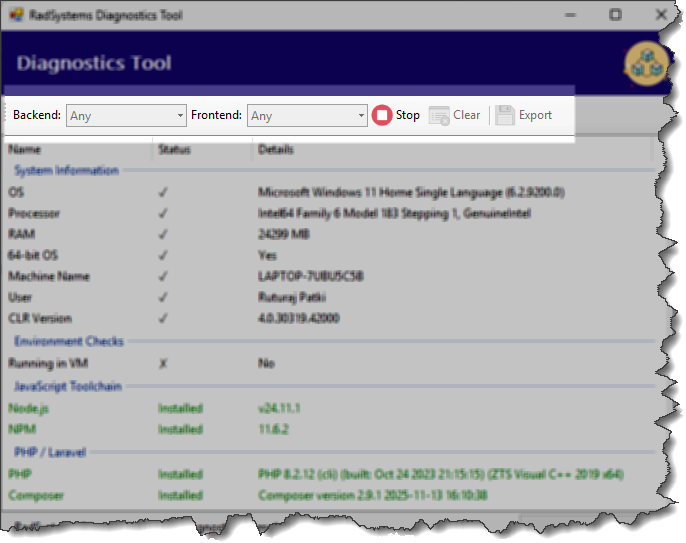Maximize the RadSystems Diagnostics Tool window
This screenshot has width=686, height=543.
(x=615, y=15)
